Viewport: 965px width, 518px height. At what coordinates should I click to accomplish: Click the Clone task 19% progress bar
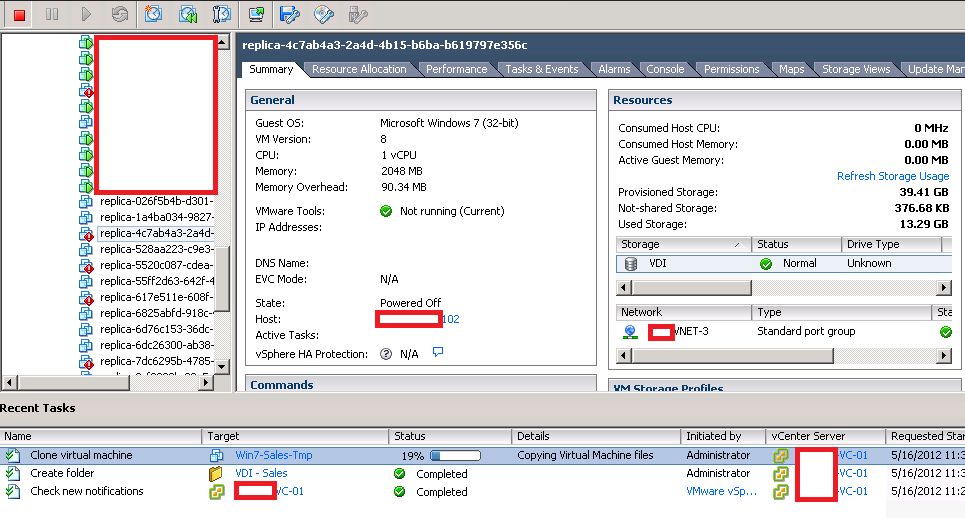click(x=455, y=456)
